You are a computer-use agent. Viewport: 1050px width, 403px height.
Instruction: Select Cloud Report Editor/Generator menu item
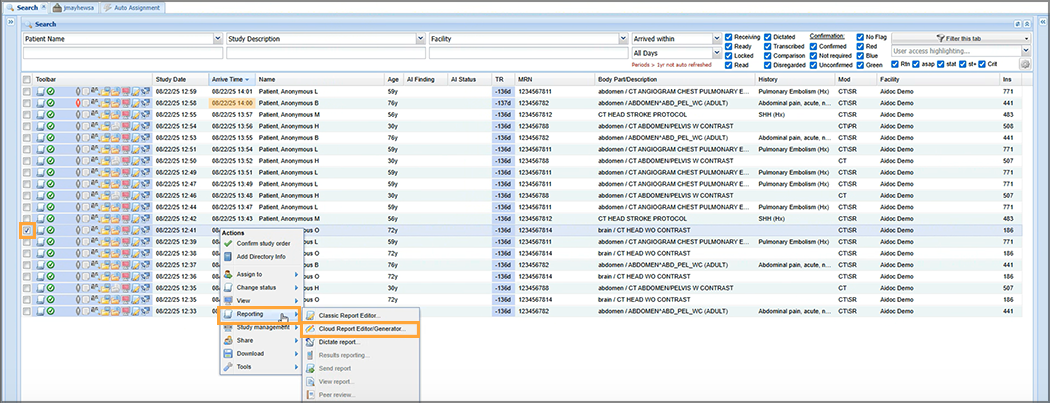(361, 328)
